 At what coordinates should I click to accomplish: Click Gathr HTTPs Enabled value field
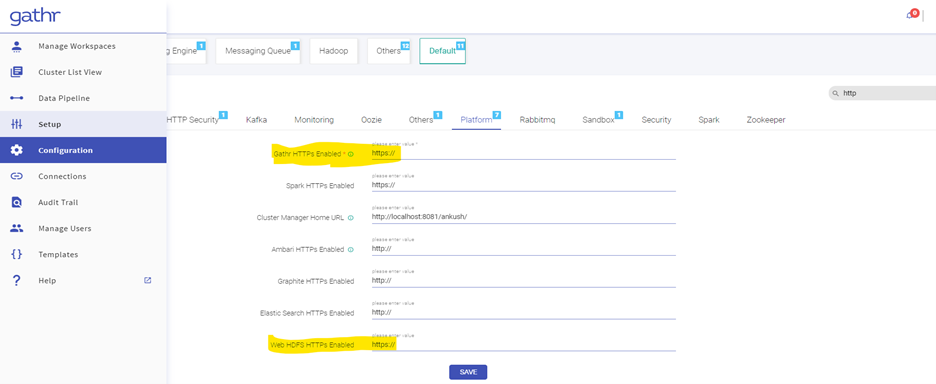pos(524,153)
